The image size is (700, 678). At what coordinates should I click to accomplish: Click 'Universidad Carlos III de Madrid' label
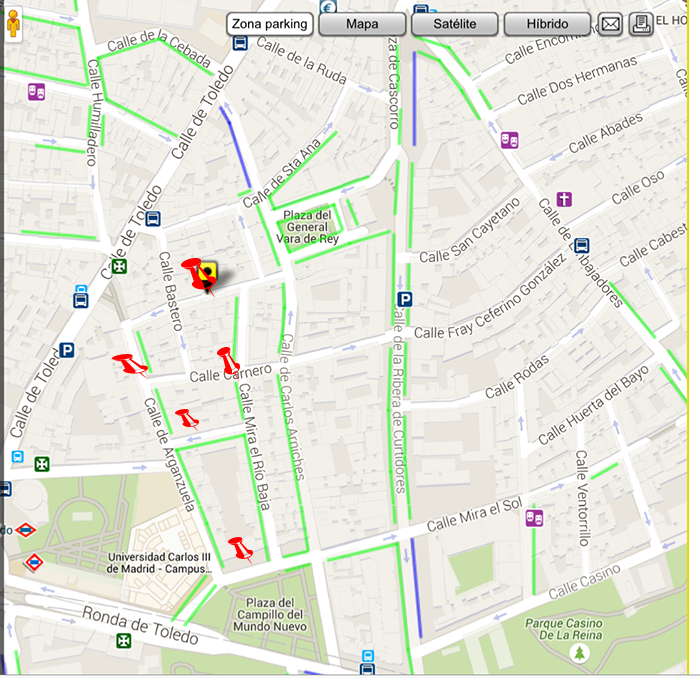[159, 563]
